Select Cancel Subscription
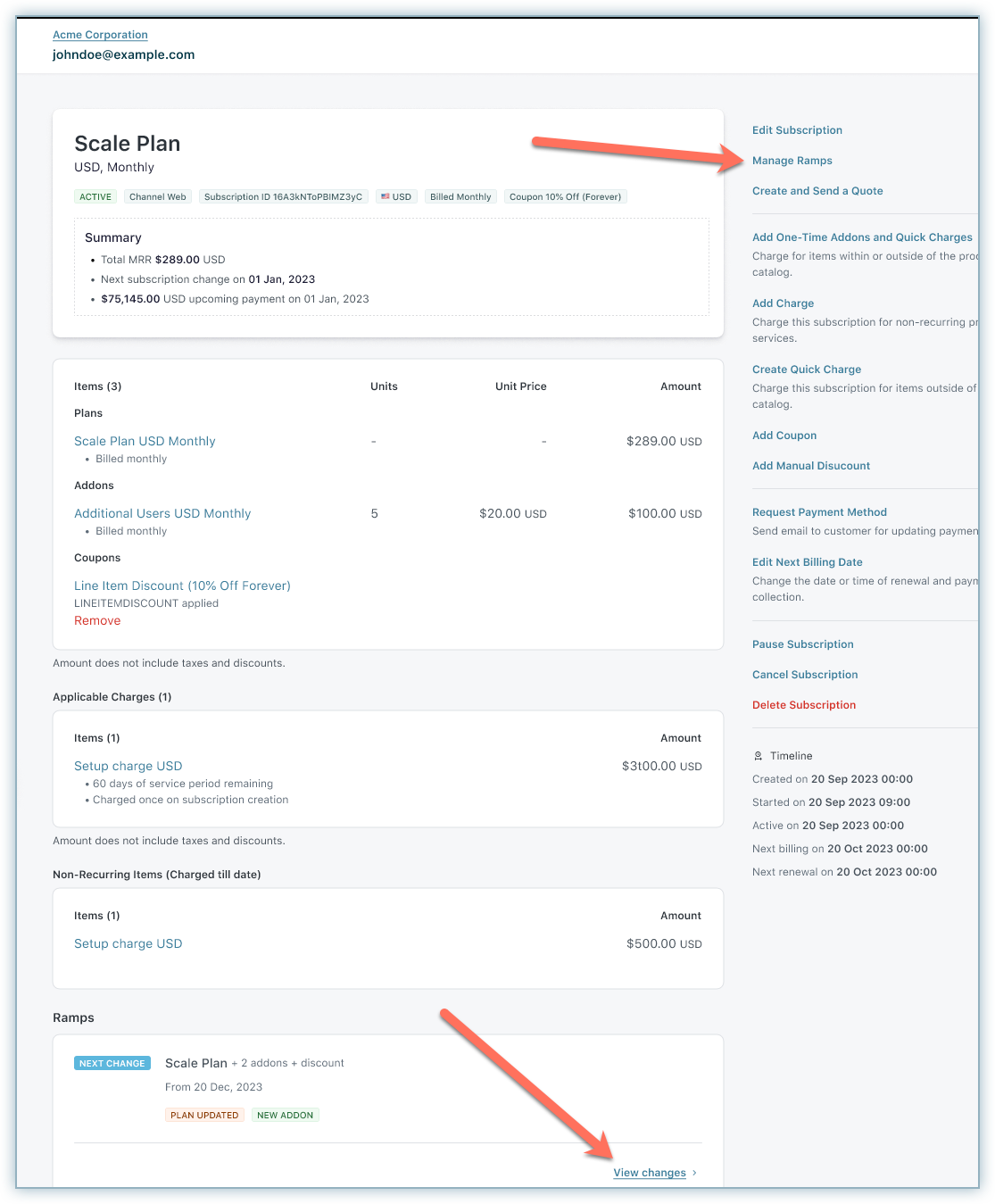The width and height of the screenshot is (995, 1204). [804, 675]
